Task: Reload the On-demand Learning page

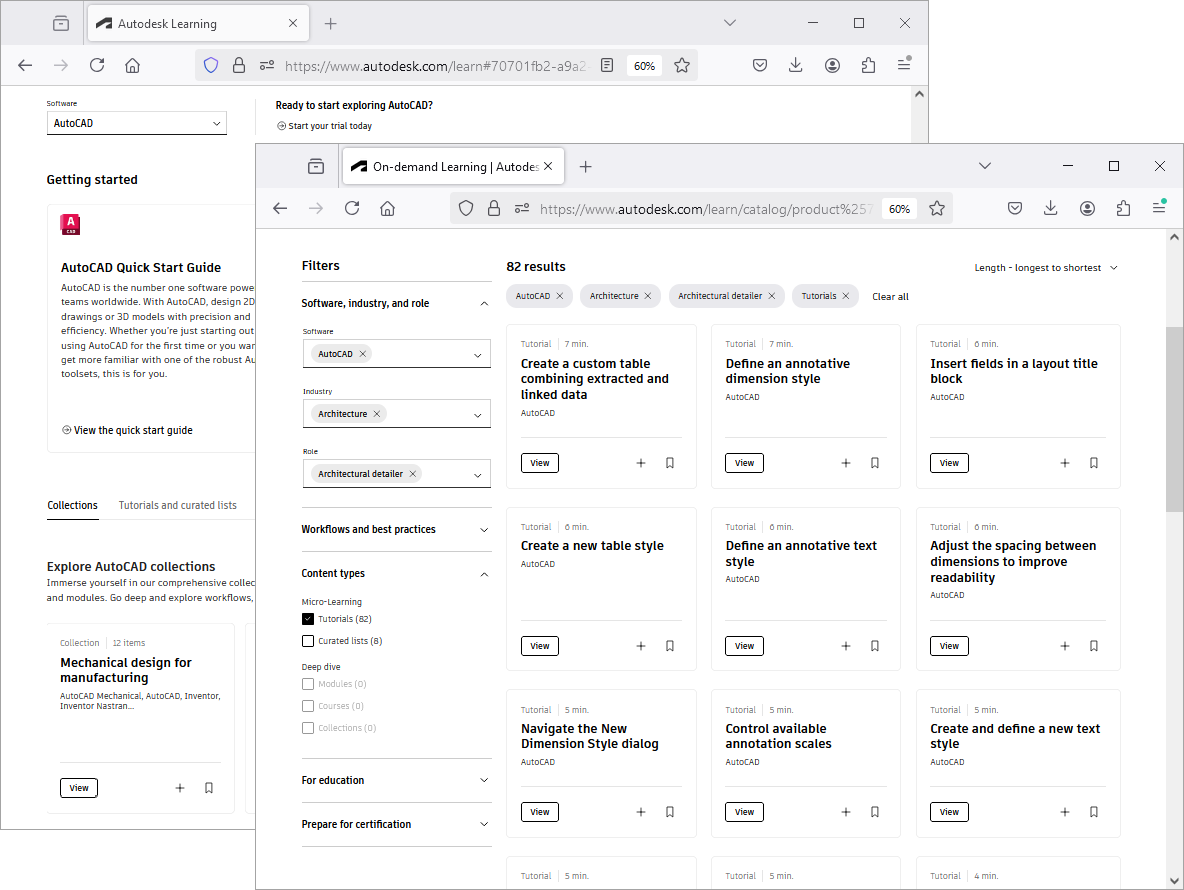Action: tap(352, 208)
